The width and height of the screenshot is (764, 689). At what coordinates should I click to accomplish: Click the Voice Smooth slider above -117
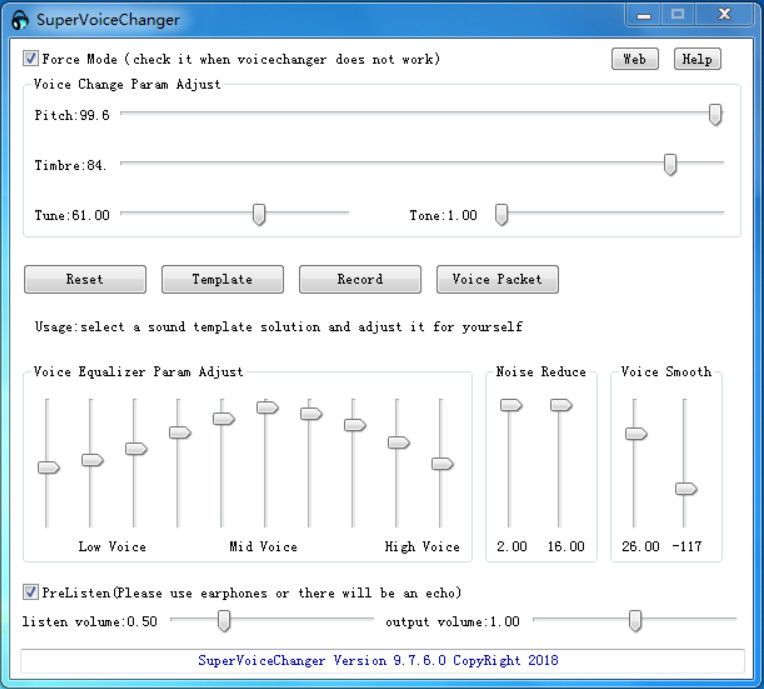tap(686, 489)
